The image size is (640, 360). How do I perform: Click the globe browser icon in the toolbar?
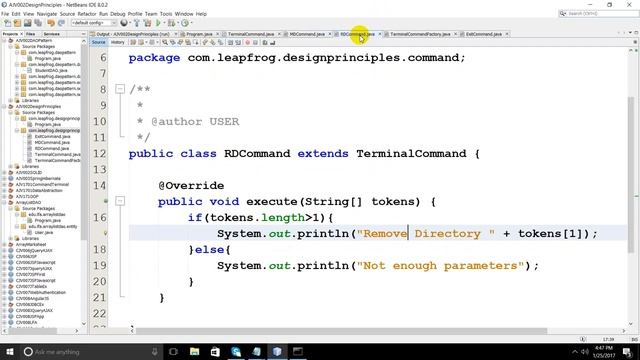[124, 23]
